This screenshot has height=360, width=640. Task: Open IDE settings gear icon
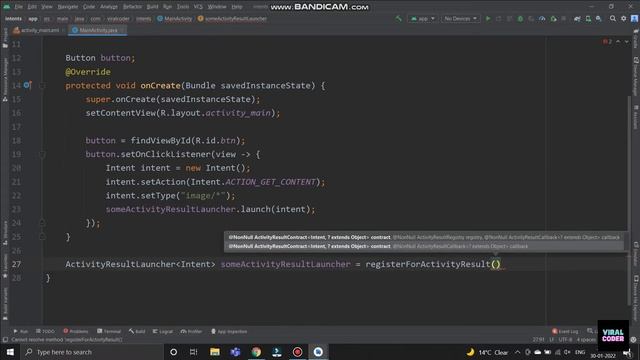624,19
